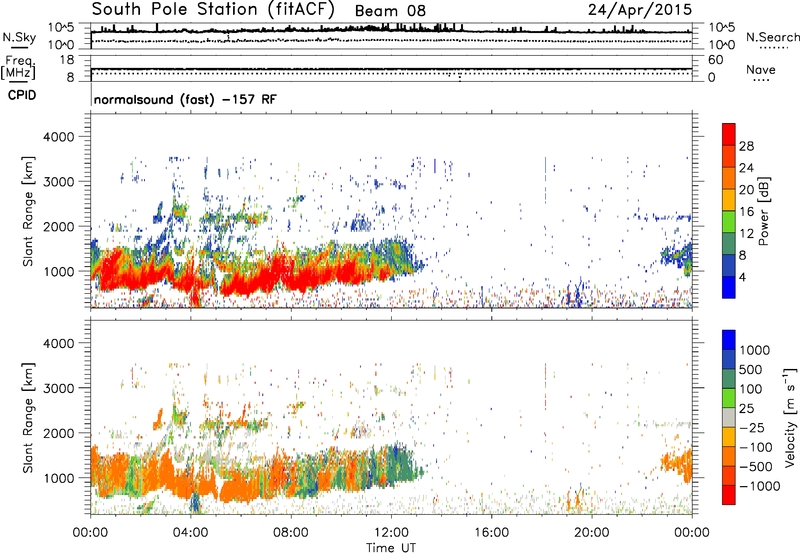Pick the bright blue bottom Power colorbar segment
The image size is (800, 554).
[729, 287]
